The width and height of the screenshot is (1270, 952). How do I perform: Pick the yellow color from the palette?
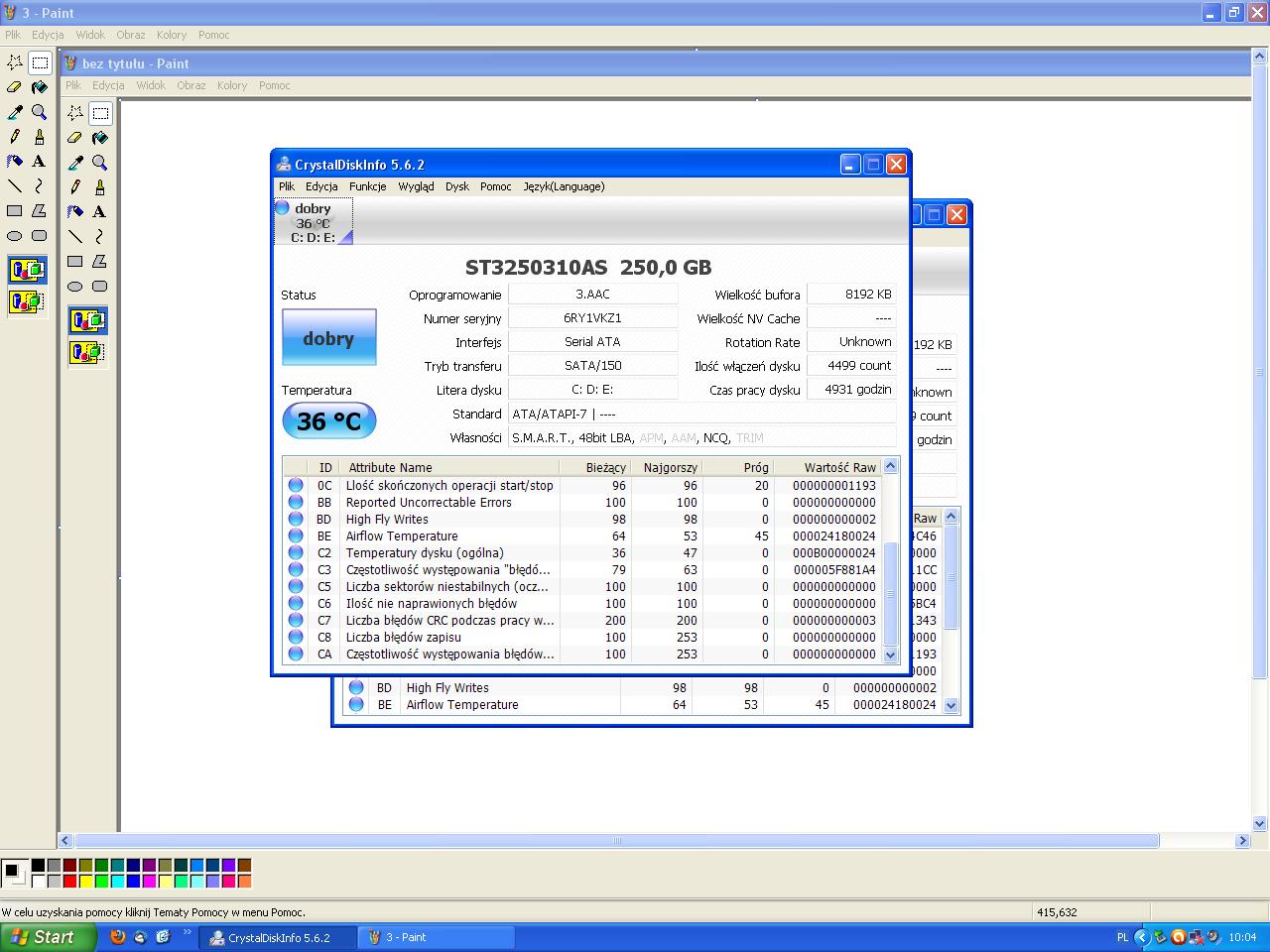[x=85, y=881]
